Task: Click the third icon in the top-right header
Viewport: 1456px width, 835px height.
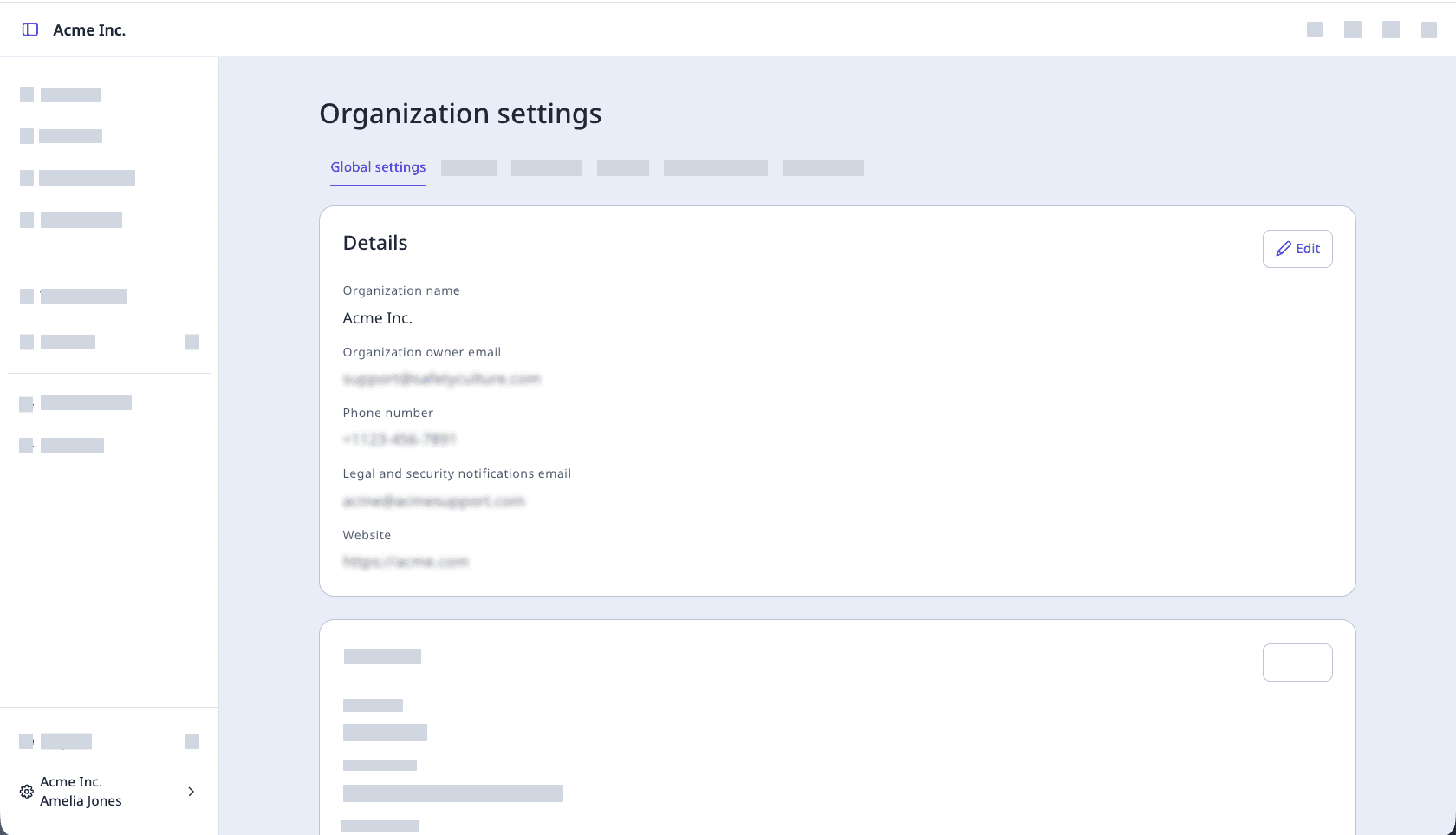Action: point(1391,29)
